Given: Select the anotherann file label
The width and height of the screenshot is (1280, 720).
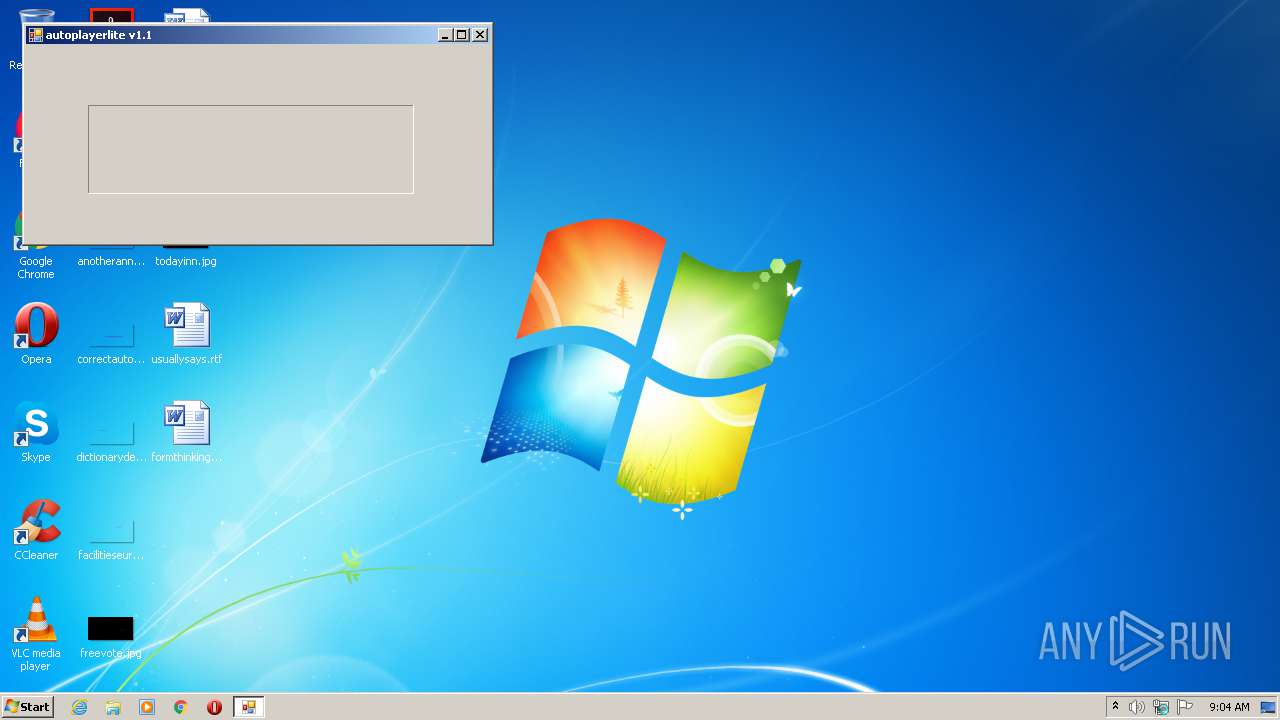Looking at the screenshot, I should [x=111, y=261].
